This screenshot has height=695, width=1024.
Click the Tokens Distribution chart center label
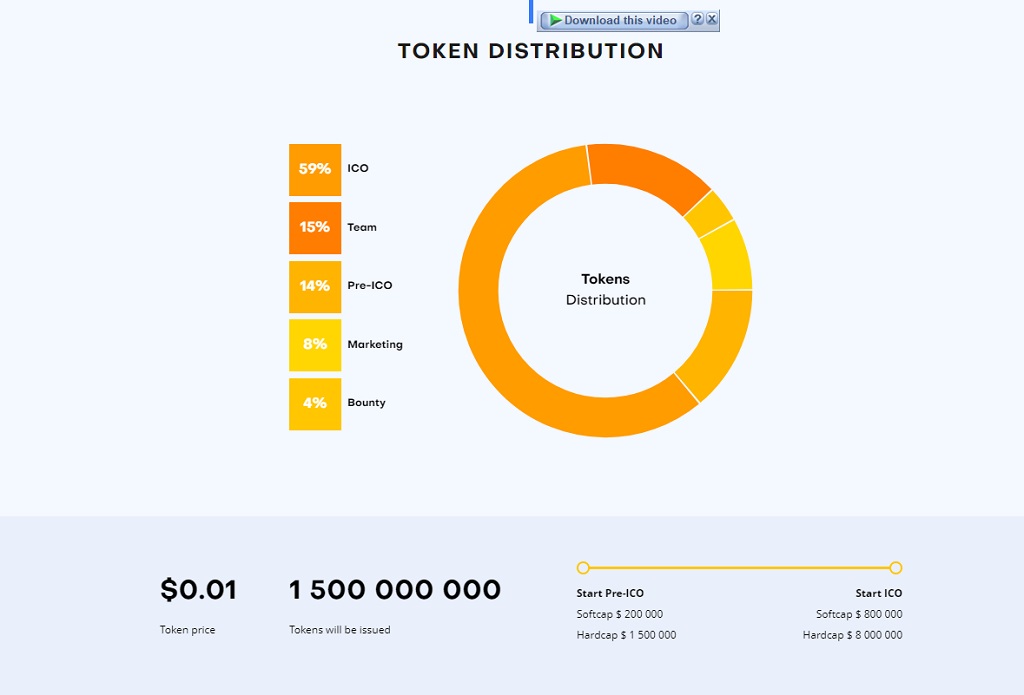tap(606, 290)
